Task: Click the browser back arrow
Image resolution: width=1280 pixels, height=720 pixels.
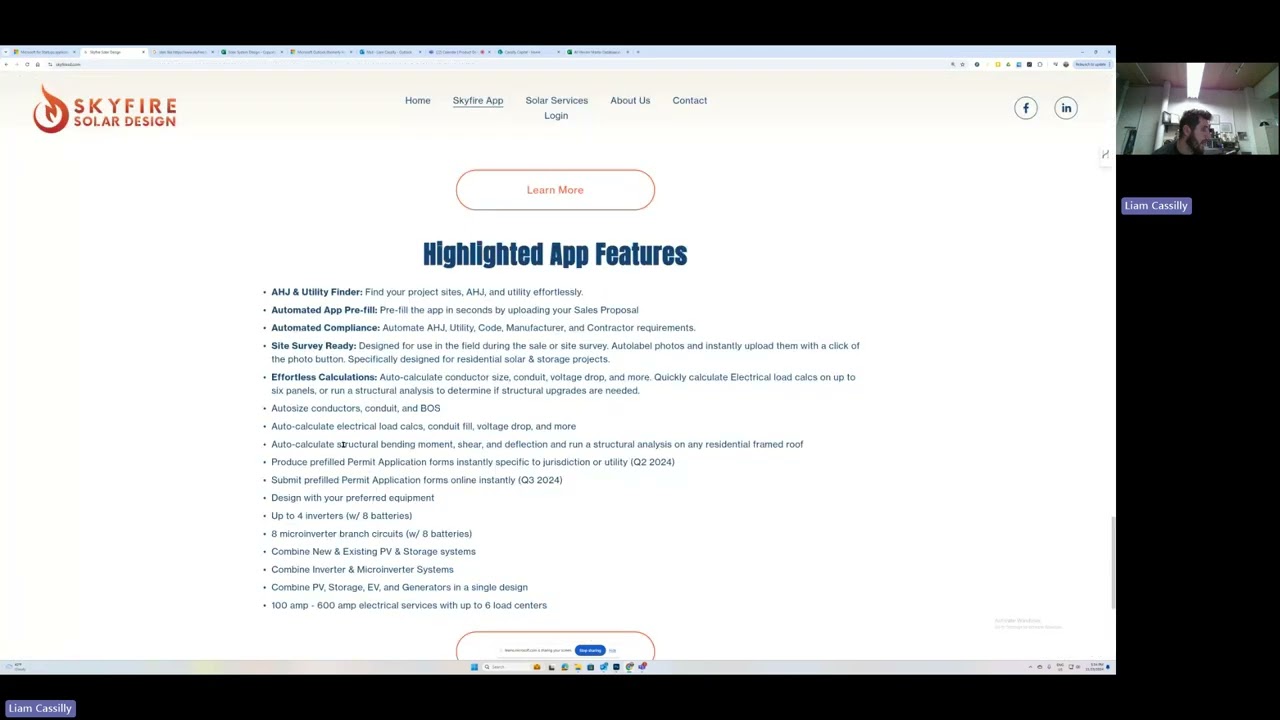Action: coord(6,64)
